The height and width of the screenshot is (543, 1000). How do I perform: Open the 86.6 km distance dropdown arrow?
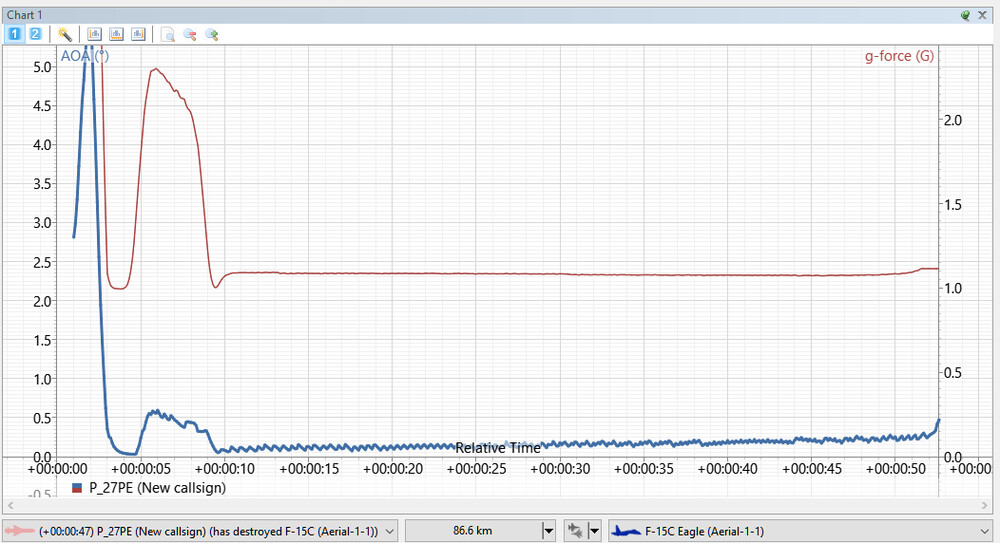point(548,531)
